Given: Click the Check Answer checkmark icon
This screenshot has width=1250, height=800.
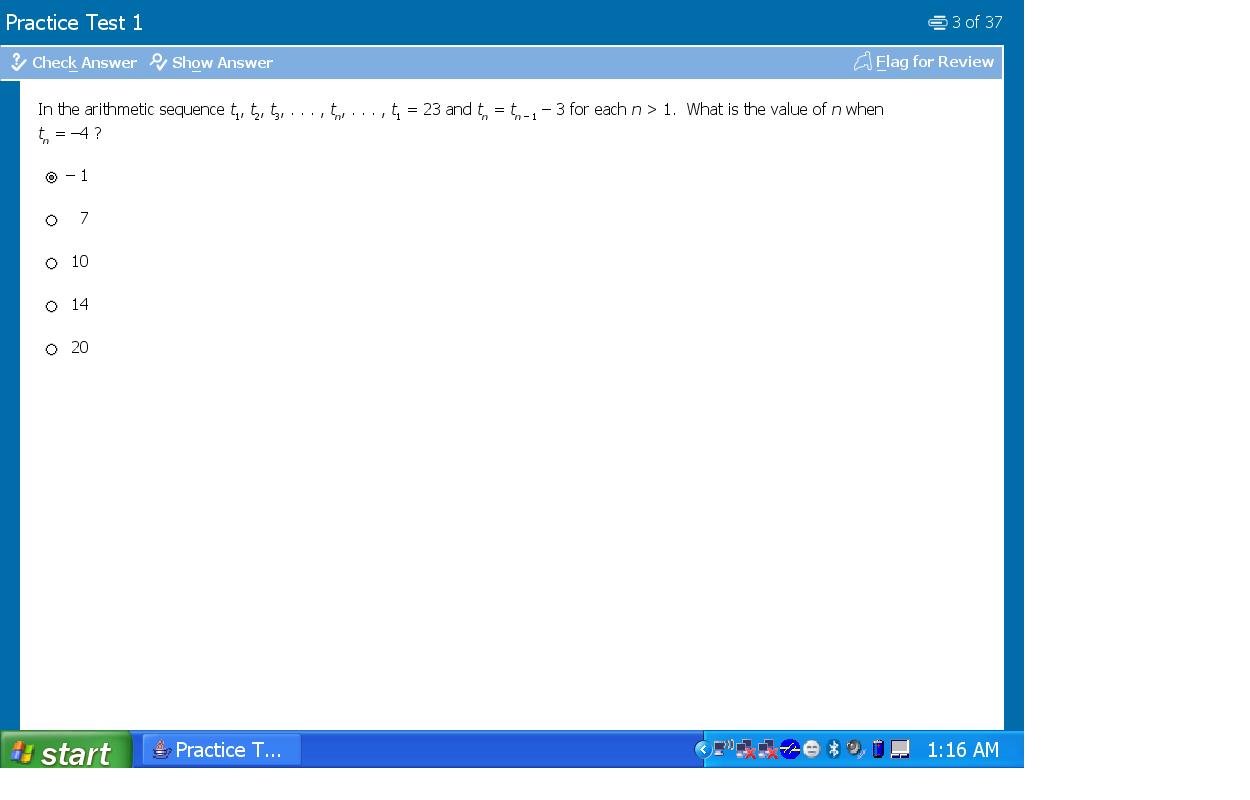Looking at the screenshot, I should pos(19,62).
